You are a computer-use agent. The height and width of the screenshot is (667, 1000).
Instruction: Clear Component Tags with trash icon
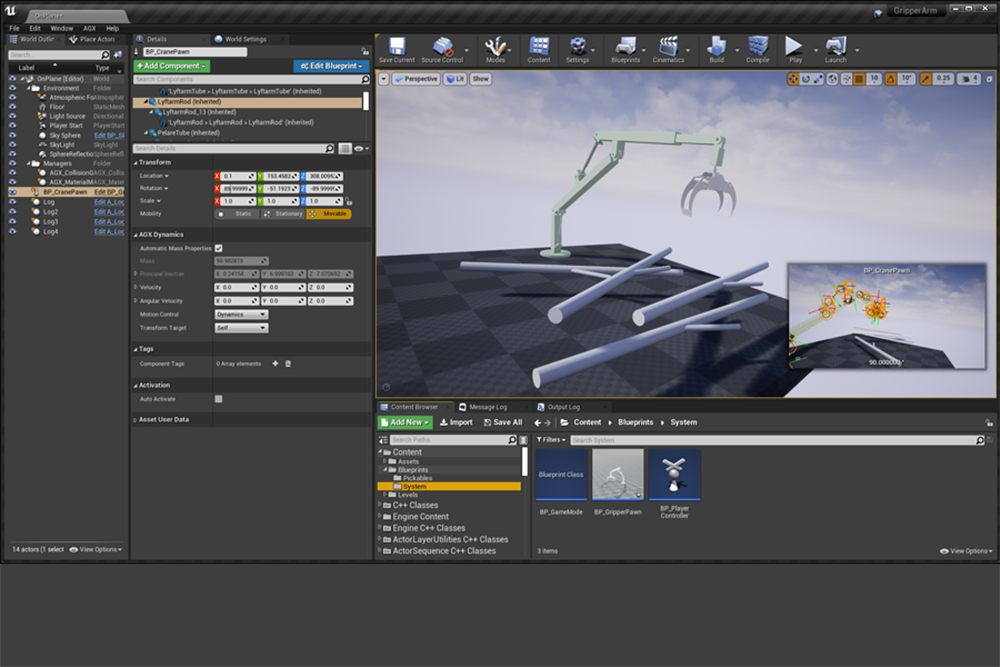click(x=288, y=363)
